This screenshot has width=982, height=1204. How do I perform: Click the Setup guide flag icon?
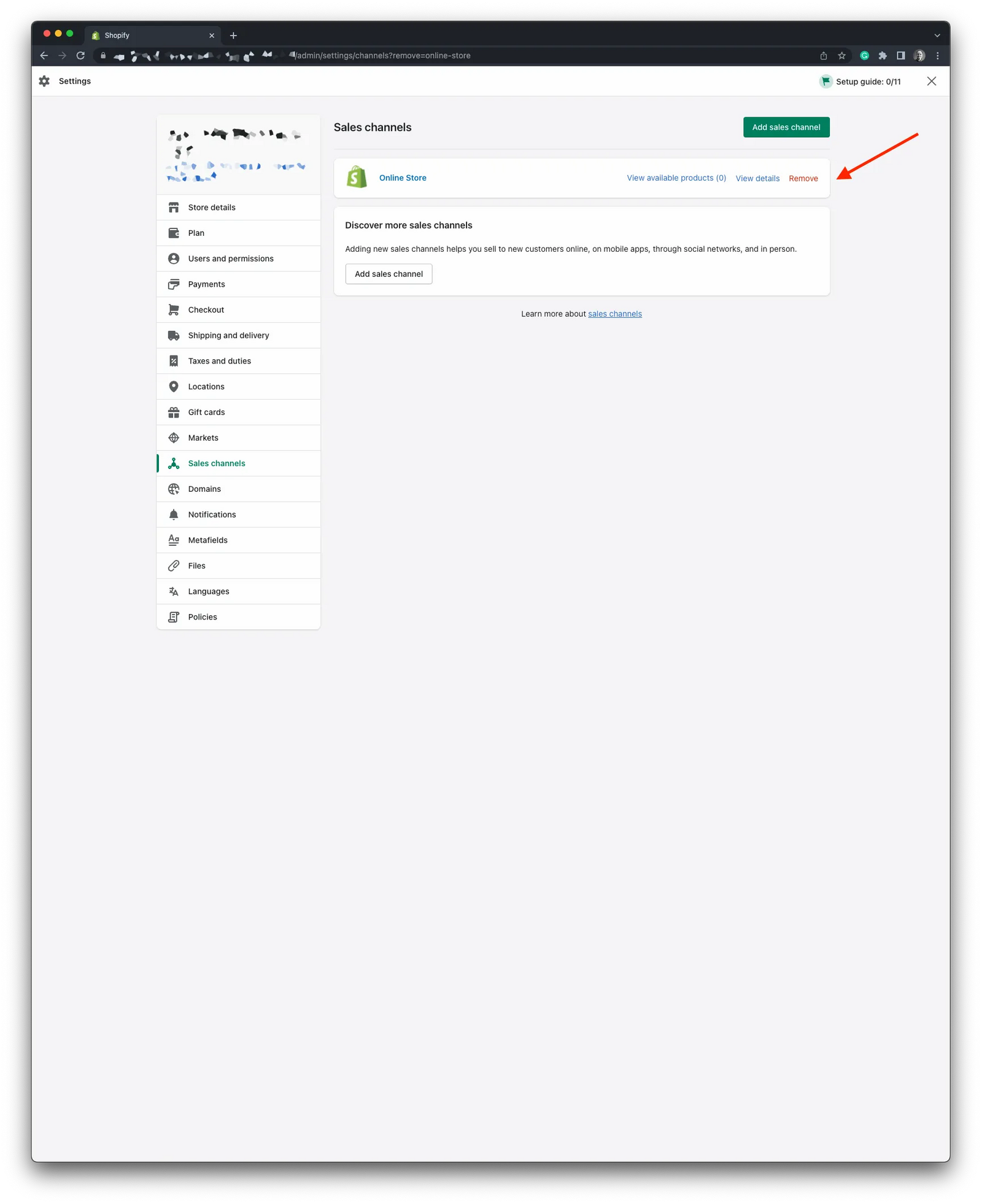click(825, 81)
